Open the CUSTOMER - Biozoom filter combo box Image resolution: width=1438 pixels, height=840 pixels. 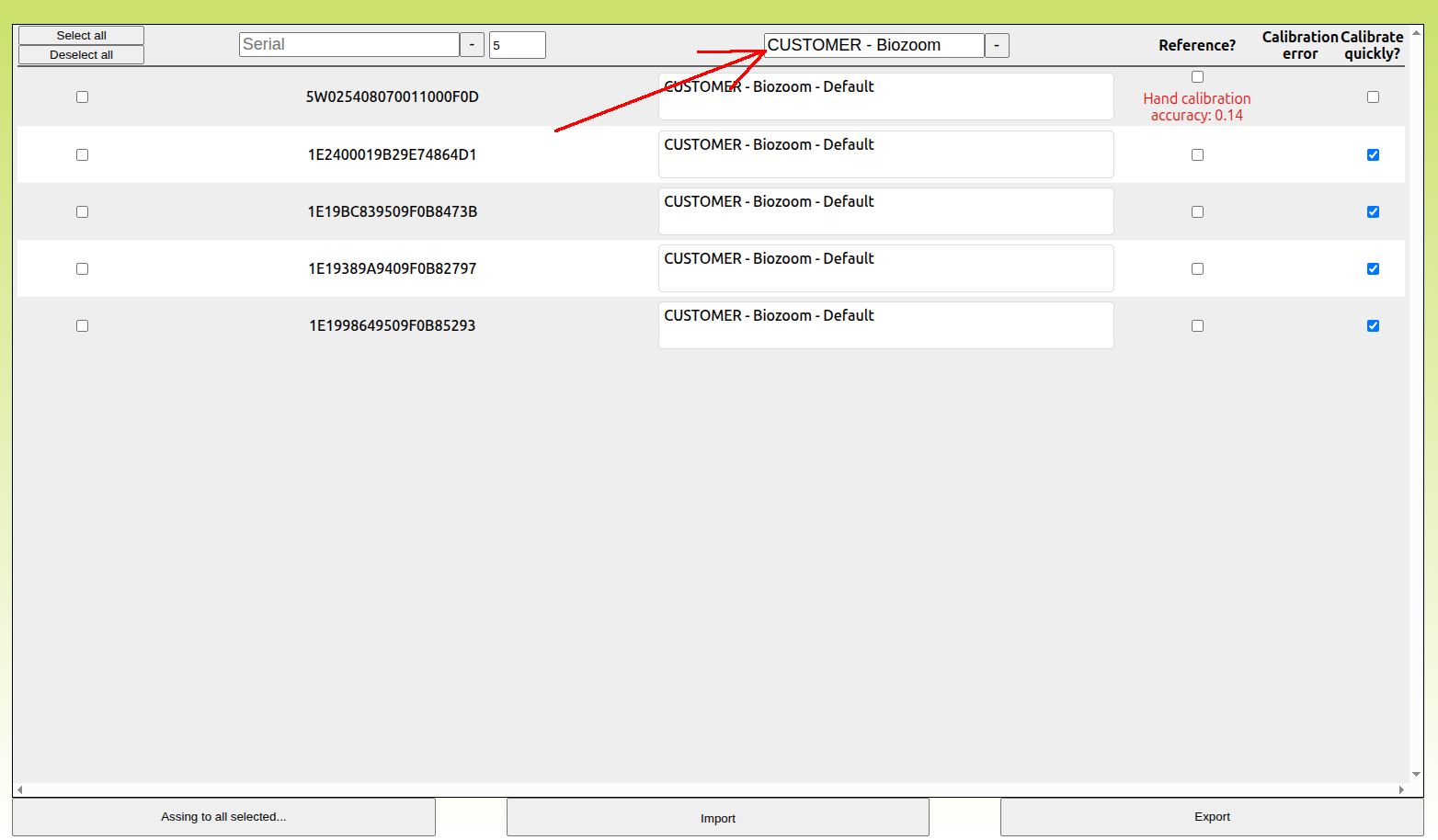(873, 45)
